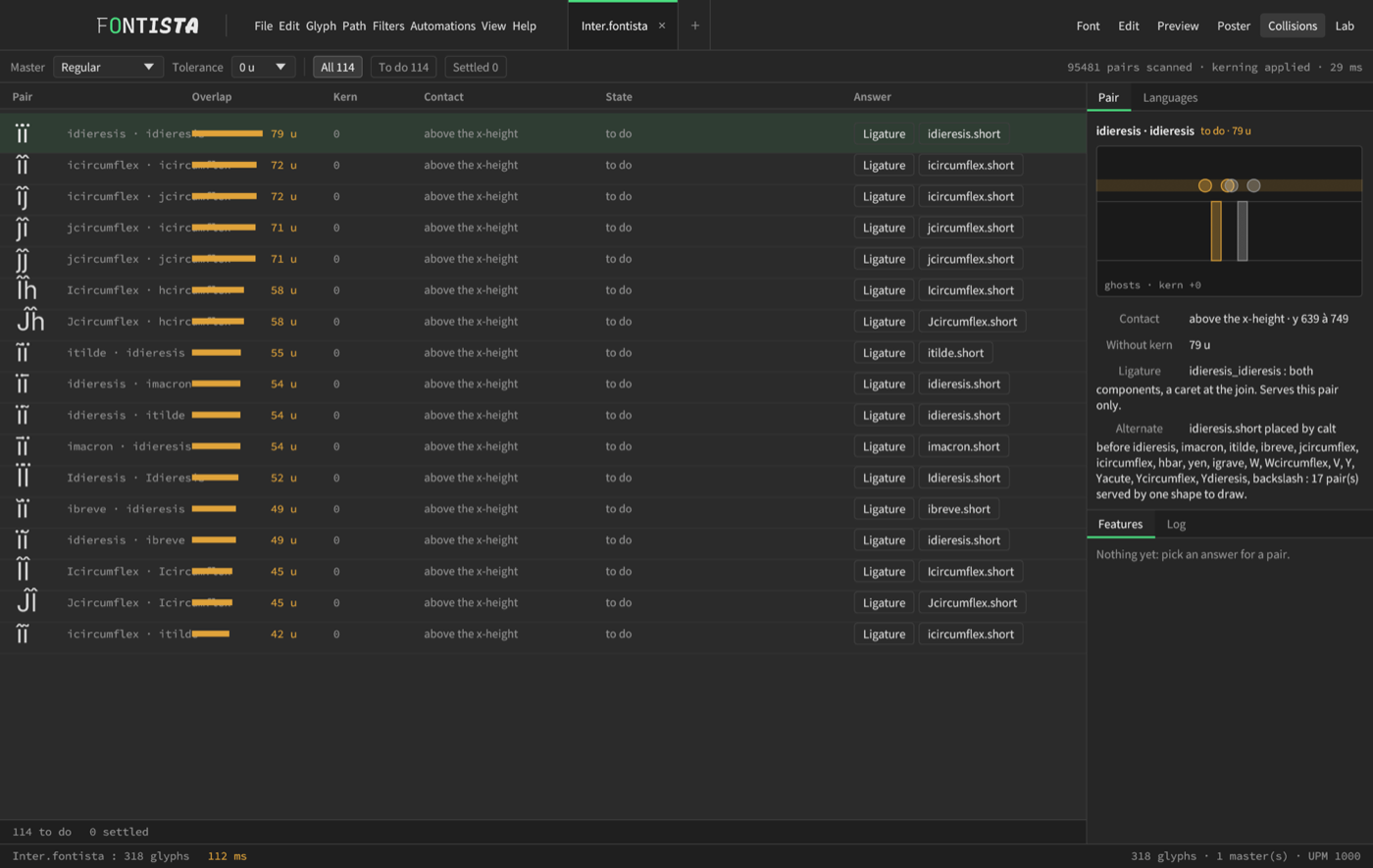Switch to the Font workspace
This screenshot has height=868, width=1373.
pyautogui.click(x=1088, y=26)
